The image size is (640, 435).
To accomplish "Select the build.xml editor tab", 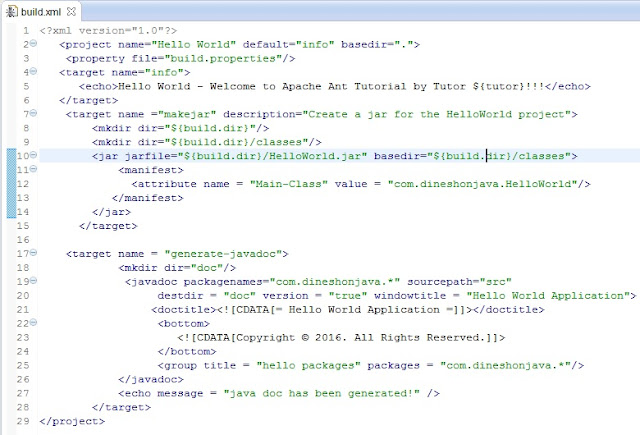I will coord(41,11).
